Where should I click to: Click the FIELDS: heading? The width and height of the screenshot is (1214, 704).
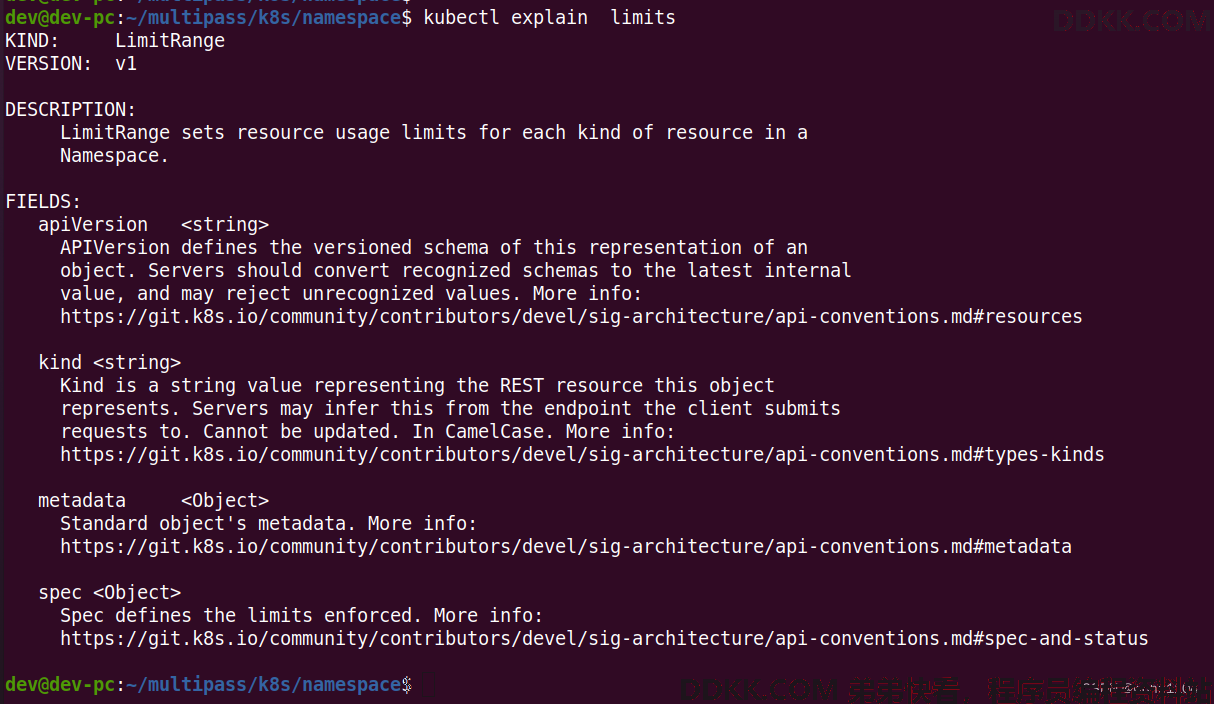(43, 202)
